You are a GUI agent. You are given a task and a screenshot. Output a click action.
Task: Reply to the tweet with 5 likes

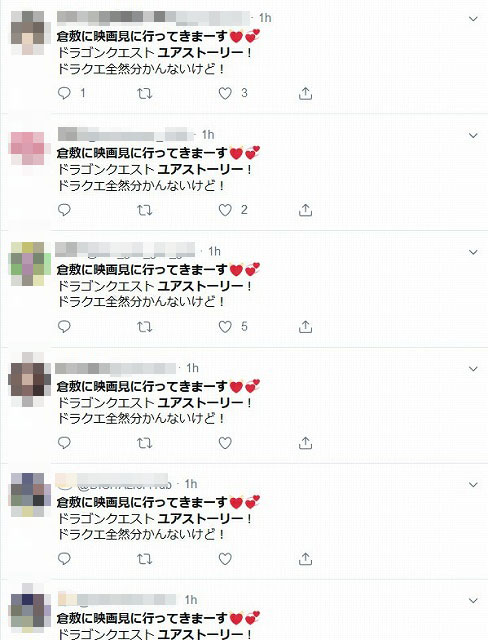click(64, 327)
